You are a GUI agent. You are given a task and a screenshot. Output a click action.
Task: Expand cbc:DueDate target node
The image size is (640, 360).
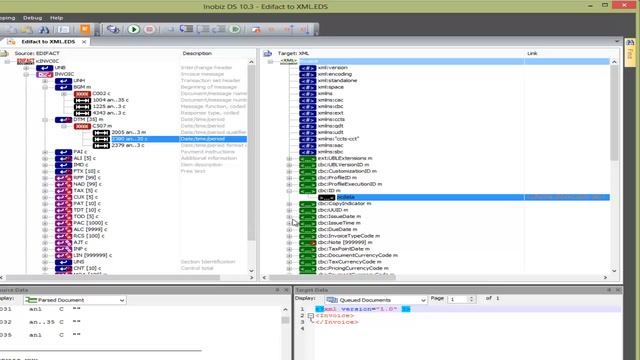289,230
